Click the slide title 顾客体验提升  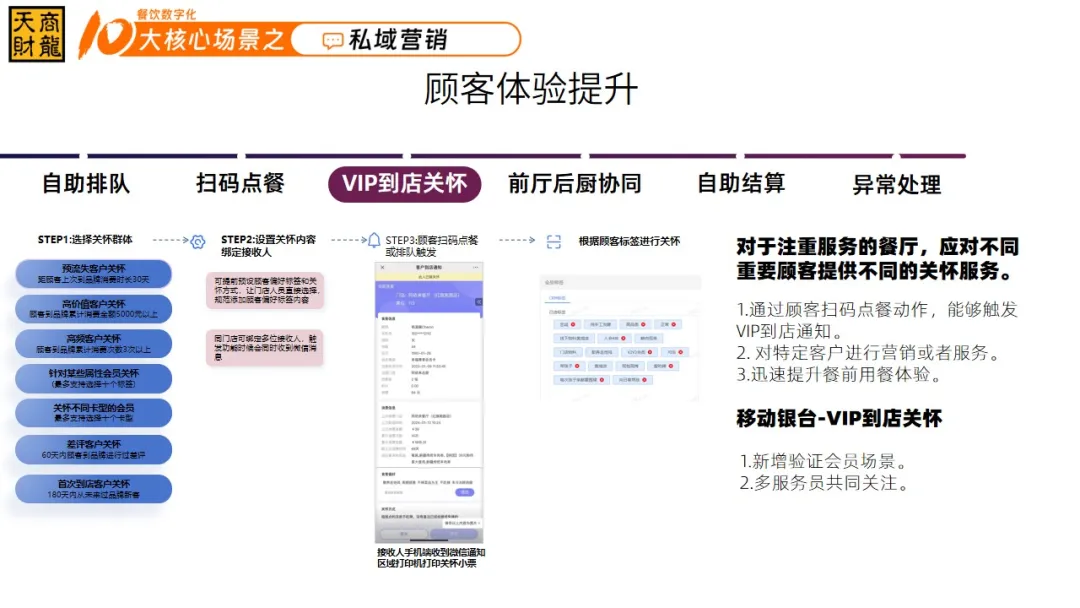point(531,90)
